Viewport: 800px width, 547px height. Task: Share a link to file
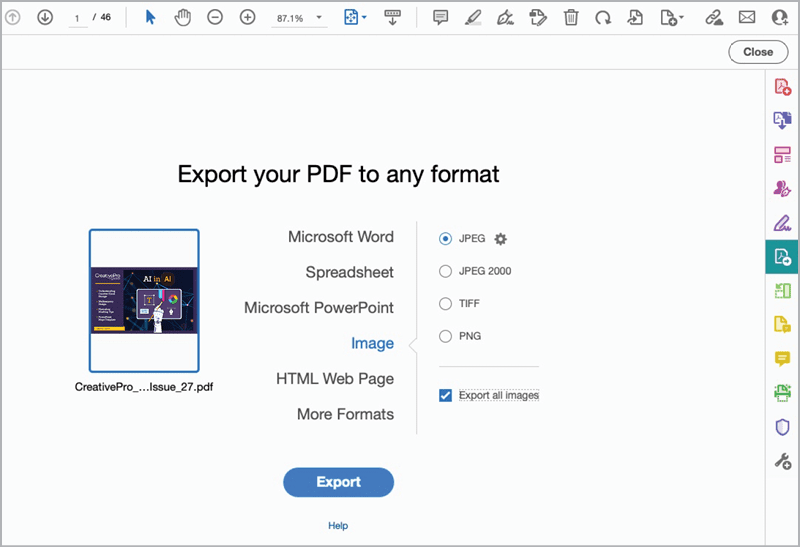click(714, 18)
